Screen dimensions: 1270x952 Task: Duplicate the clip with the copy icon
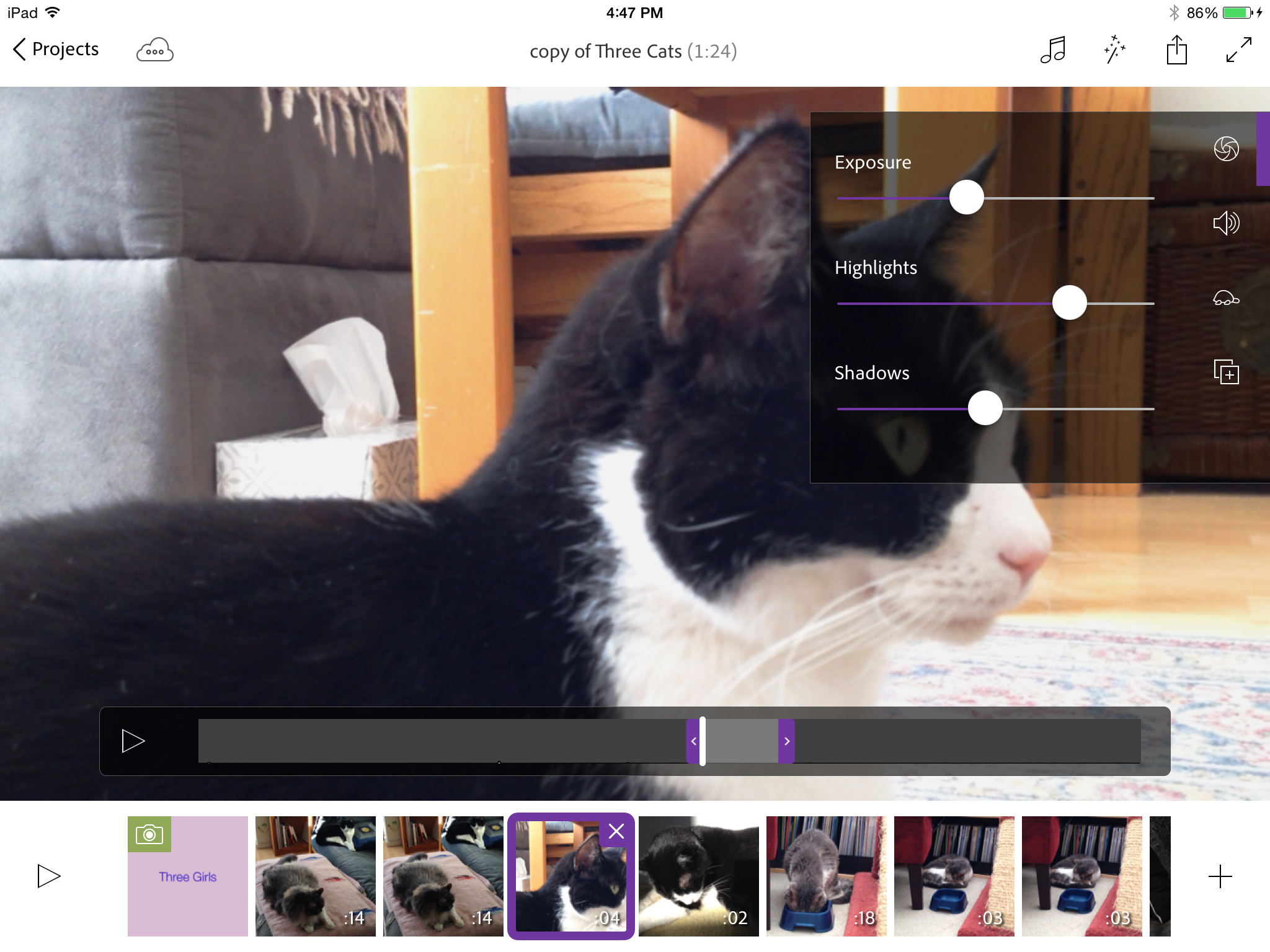tap(1226, 372)
